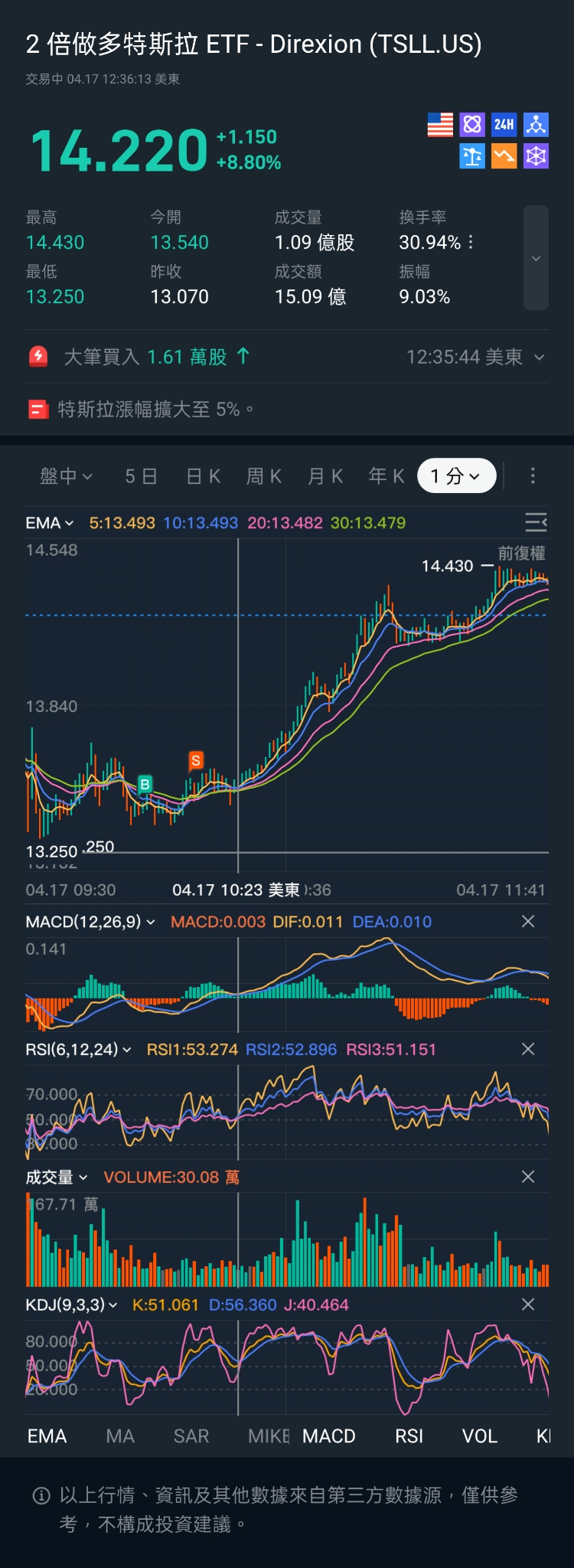
Task: Open the 24H trading icon
Action: (504, 125)
